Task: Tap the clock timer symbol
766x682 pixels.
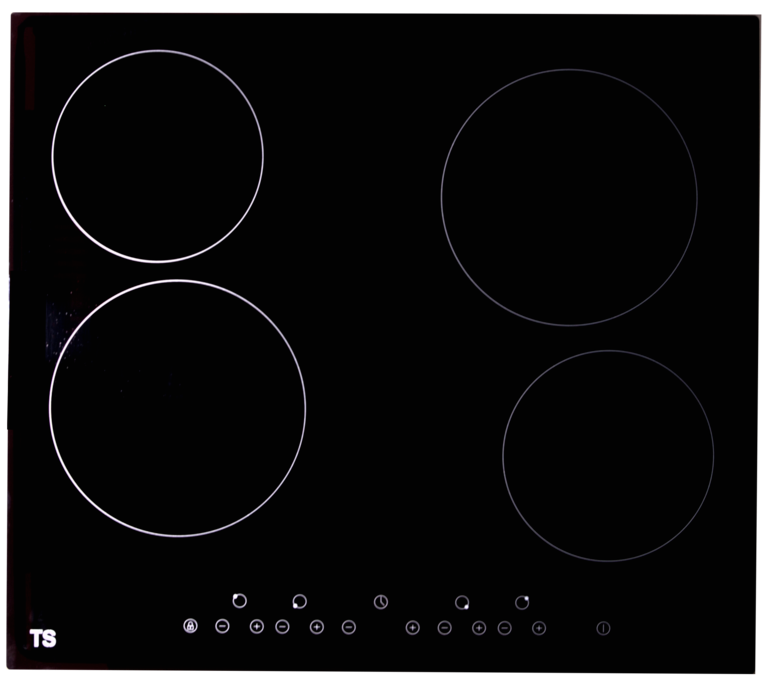Action: point(381,602)
